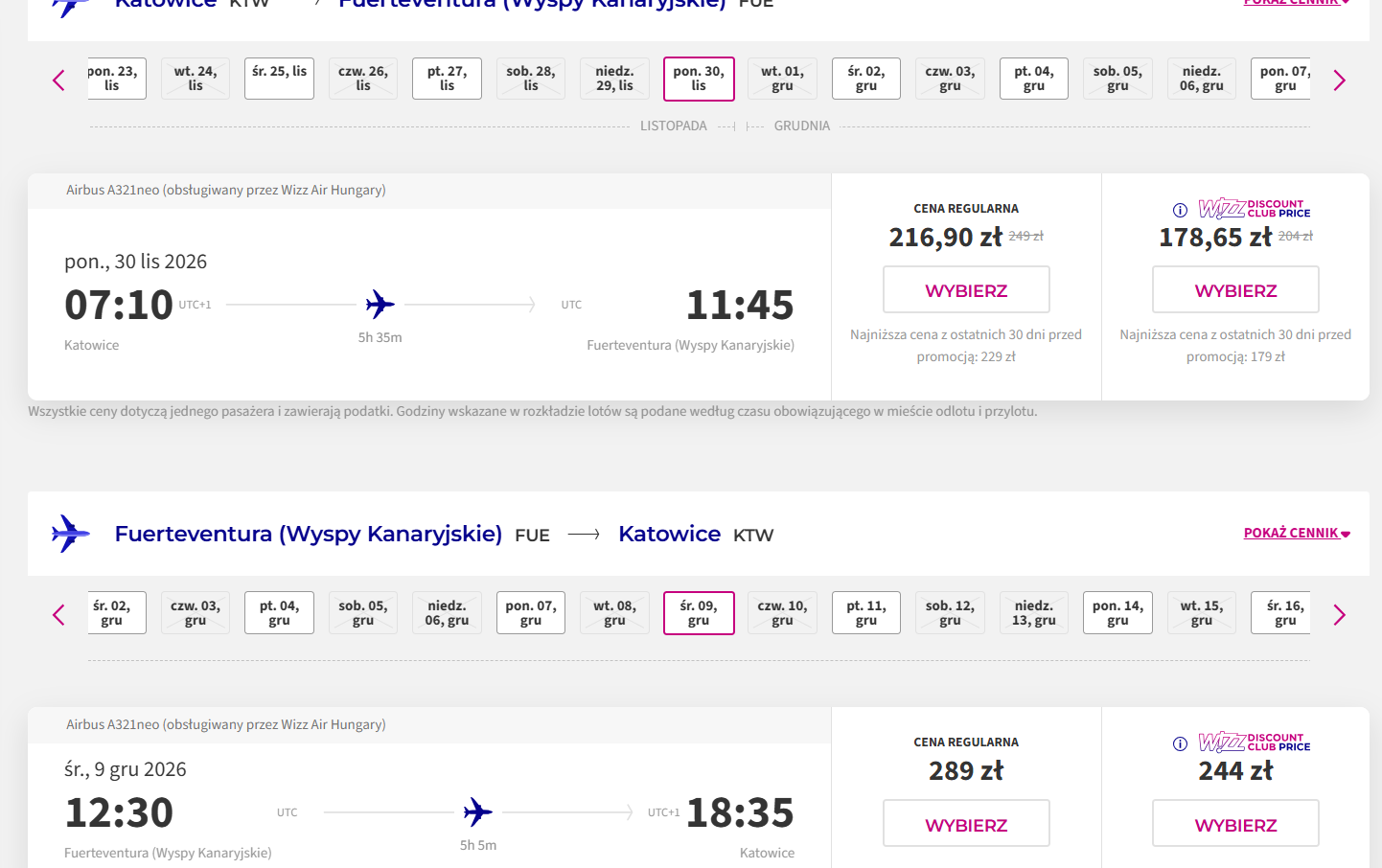Select return date czw. 03, gru

196,613
